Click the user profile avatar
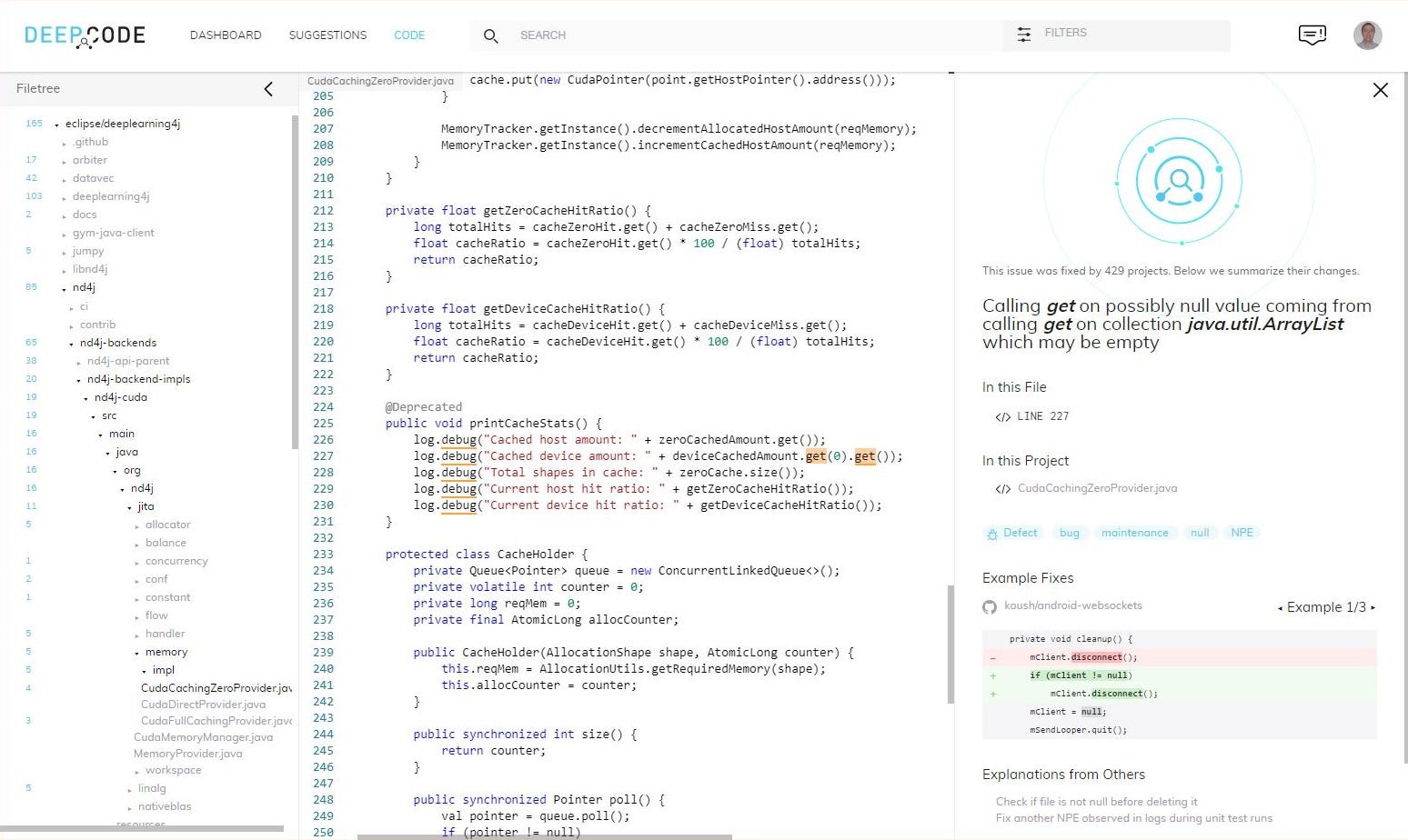Screen dimensions: 1408x840 (x=1368, y=35)
